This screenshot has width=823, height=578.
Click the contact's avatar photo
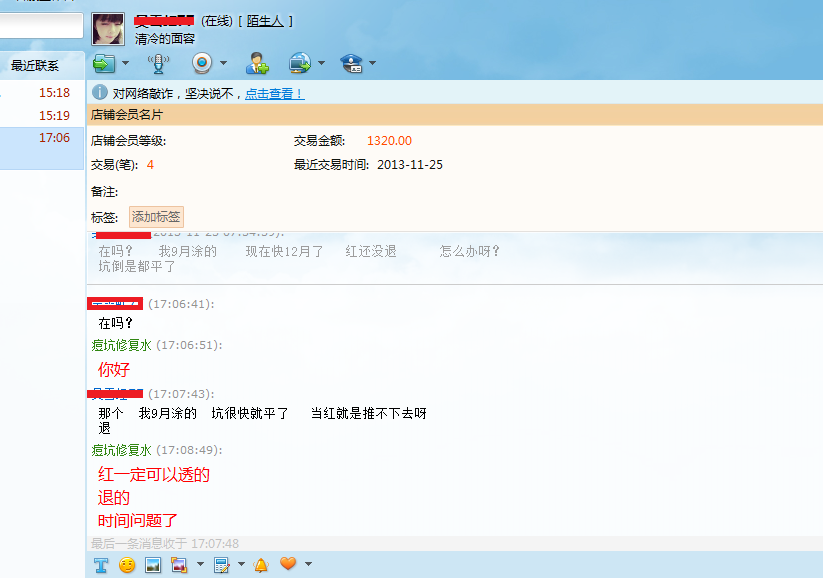(x=108, y=30)
